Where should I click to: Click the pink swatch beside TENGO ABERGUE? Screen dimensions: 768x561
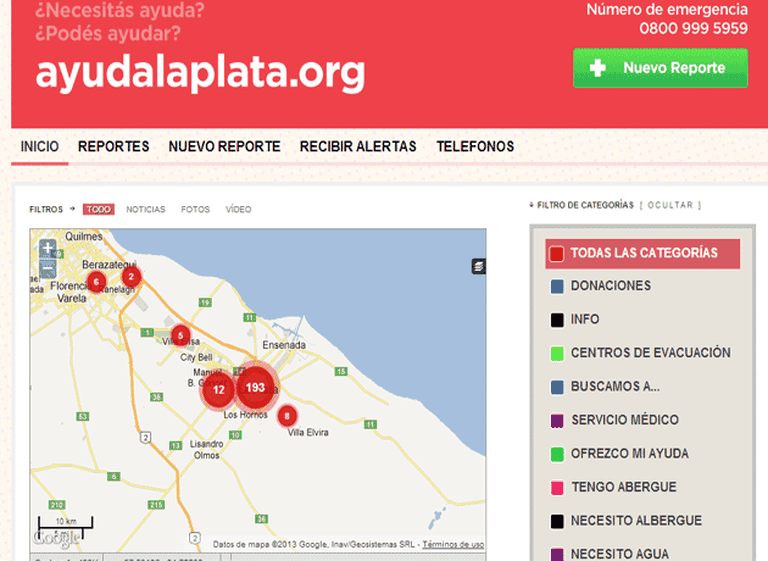pos(557,488)
